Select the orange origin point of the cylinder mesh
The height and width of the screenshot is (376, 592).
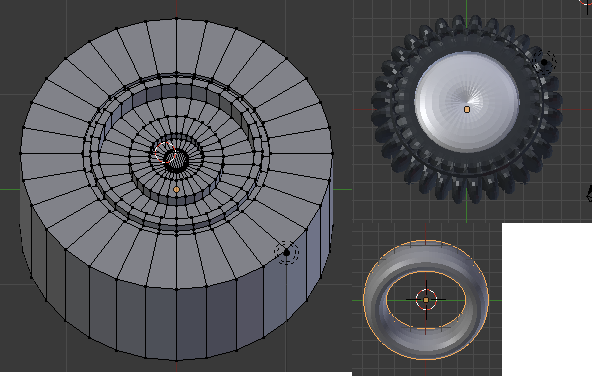(x=177, y=190)
